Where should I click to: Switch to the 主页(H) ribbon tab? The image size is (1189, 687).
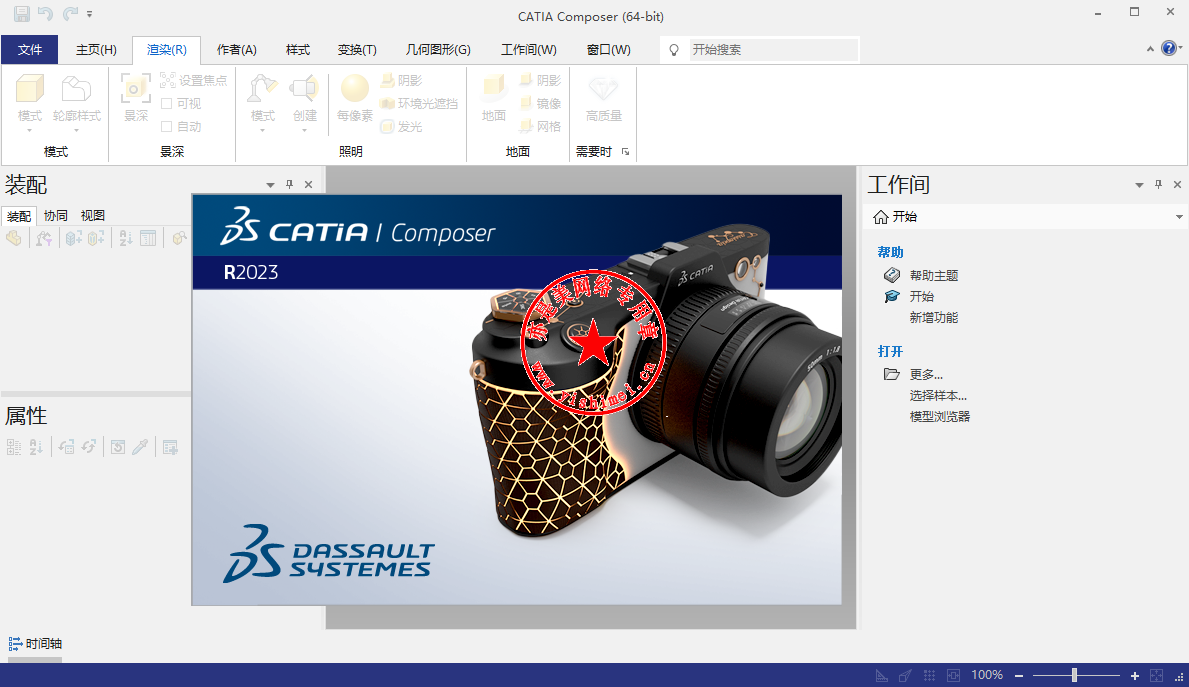pos(96,50)
